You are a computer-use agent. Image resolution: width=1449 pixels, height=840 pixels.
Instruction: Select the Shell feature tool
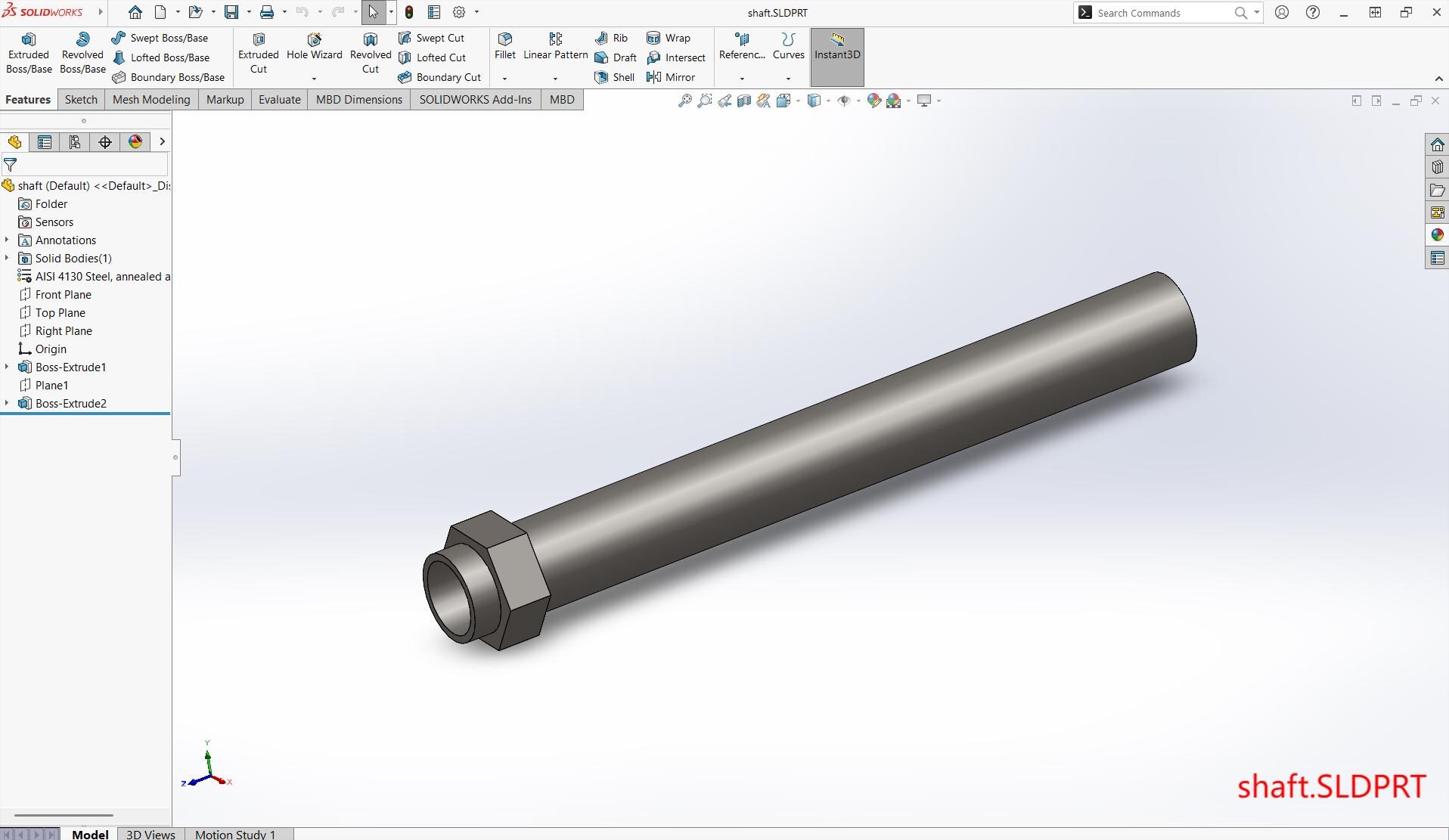613,76
